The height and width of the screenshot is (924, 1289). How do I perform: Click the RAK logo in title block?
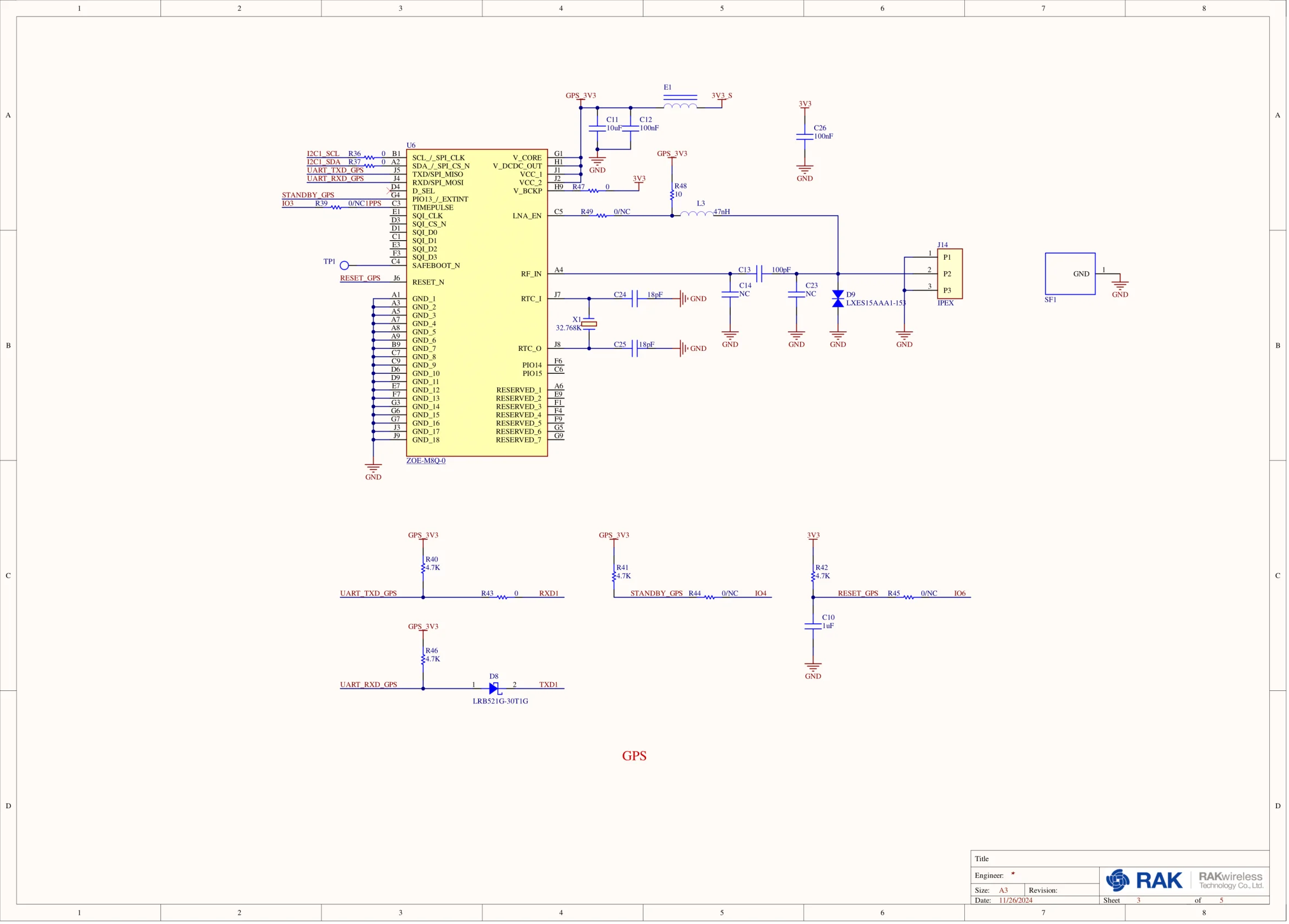click(1144, 881)
